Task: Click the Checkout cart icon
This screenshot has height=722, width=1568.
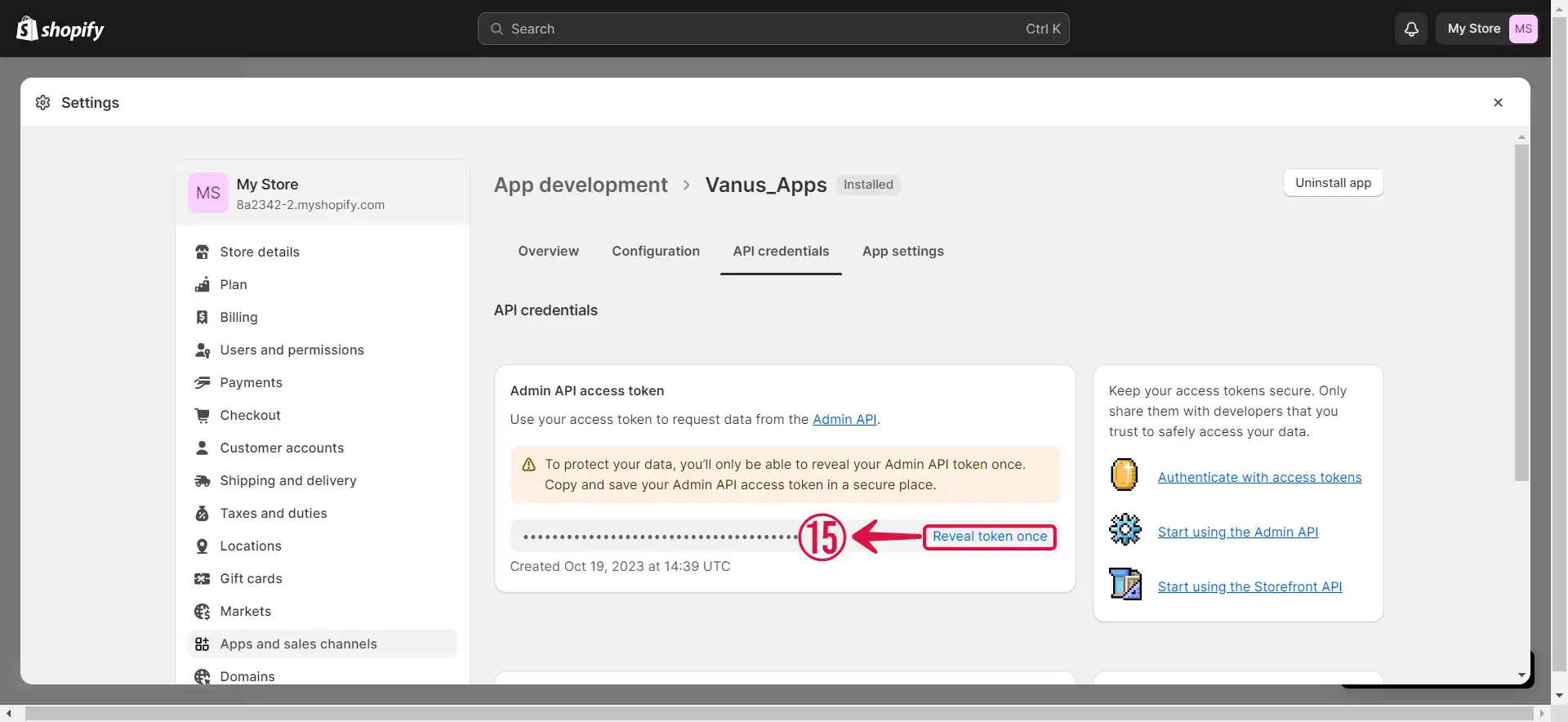Action: [203, 415]
